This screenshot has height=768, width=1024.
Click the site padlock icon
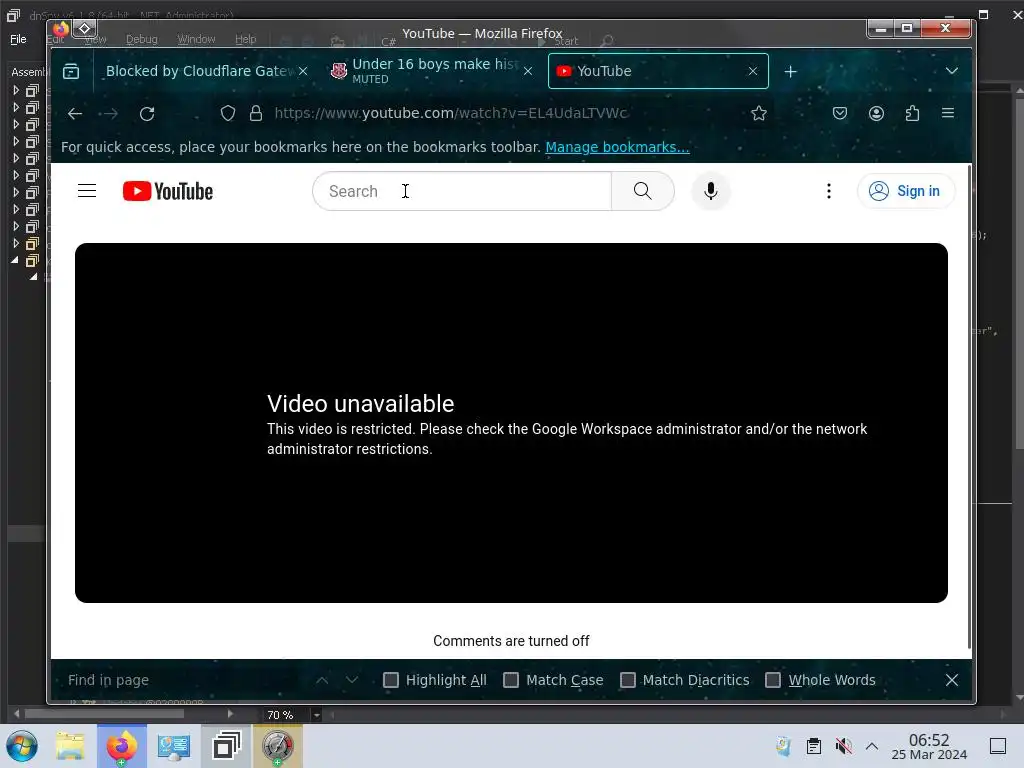coord(256,114)
